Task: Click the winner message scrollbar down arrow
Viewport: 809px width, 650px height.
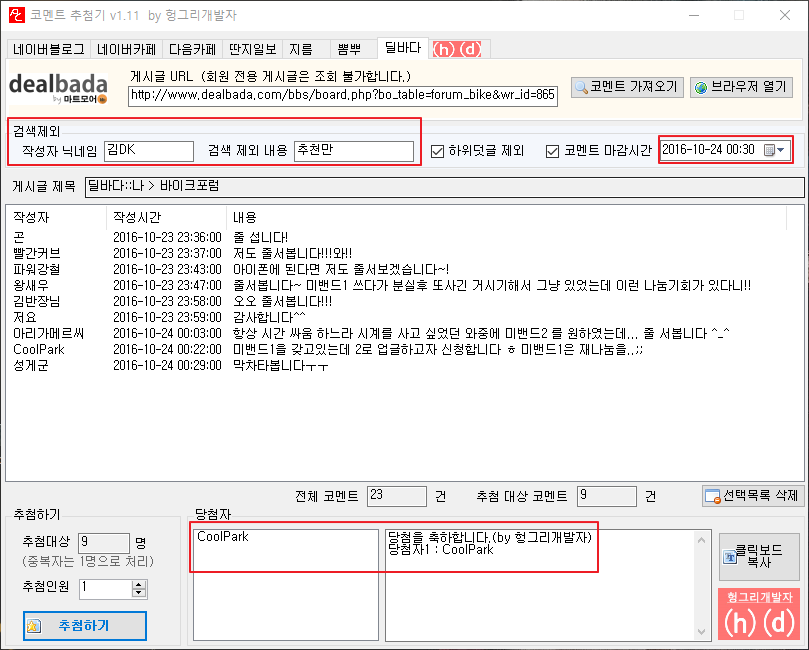Action: coord(701,631)
